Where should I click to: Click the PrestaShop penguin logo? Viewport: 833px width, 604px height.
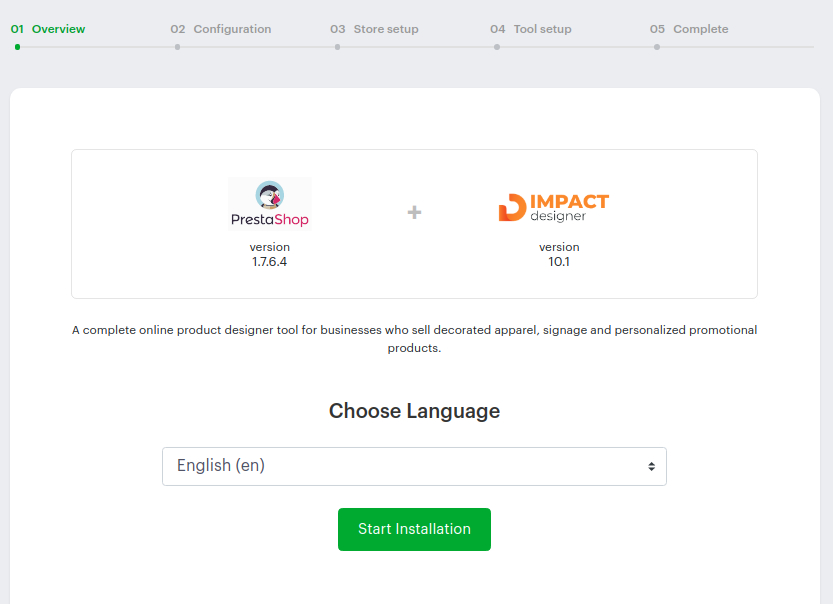coord(269,203)
